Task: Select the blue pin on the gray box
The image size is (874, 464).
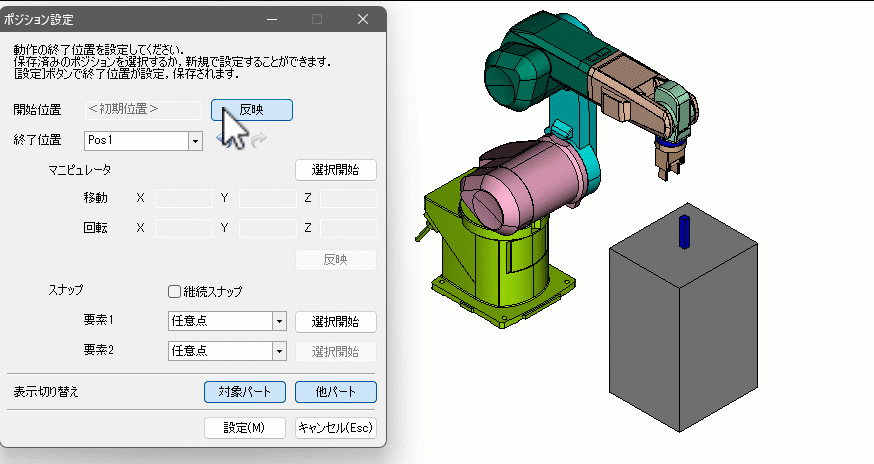Action: coord(683,230)
